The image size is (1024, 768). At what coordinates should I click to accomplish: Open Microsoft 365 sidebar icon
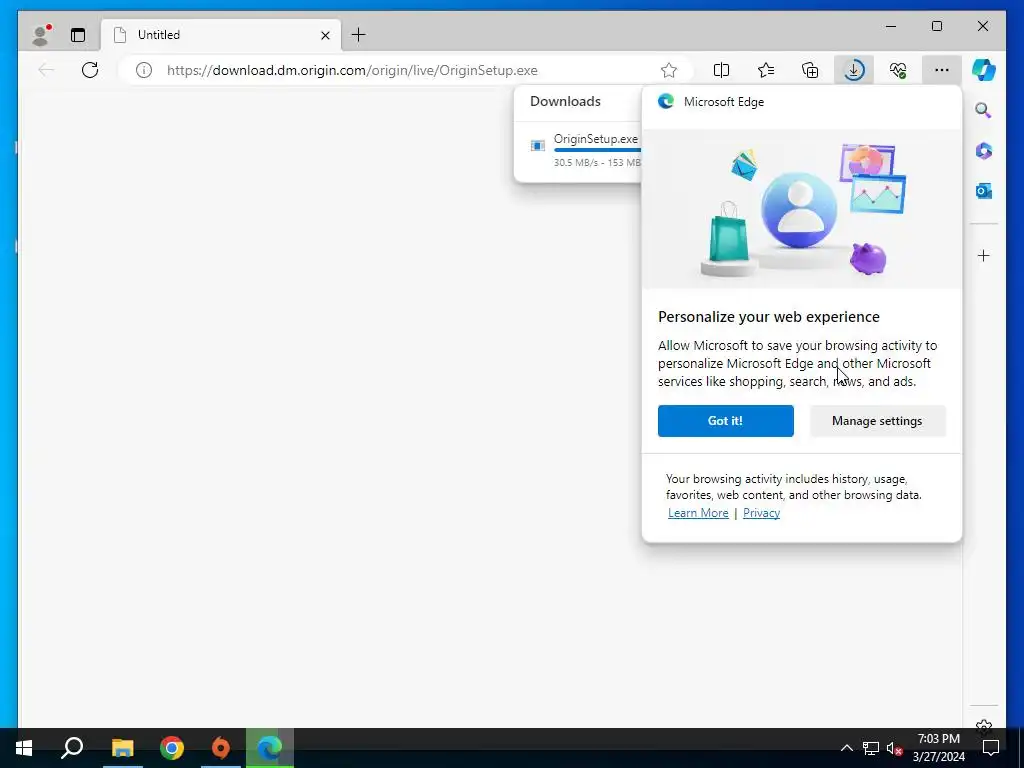[984, 151]
